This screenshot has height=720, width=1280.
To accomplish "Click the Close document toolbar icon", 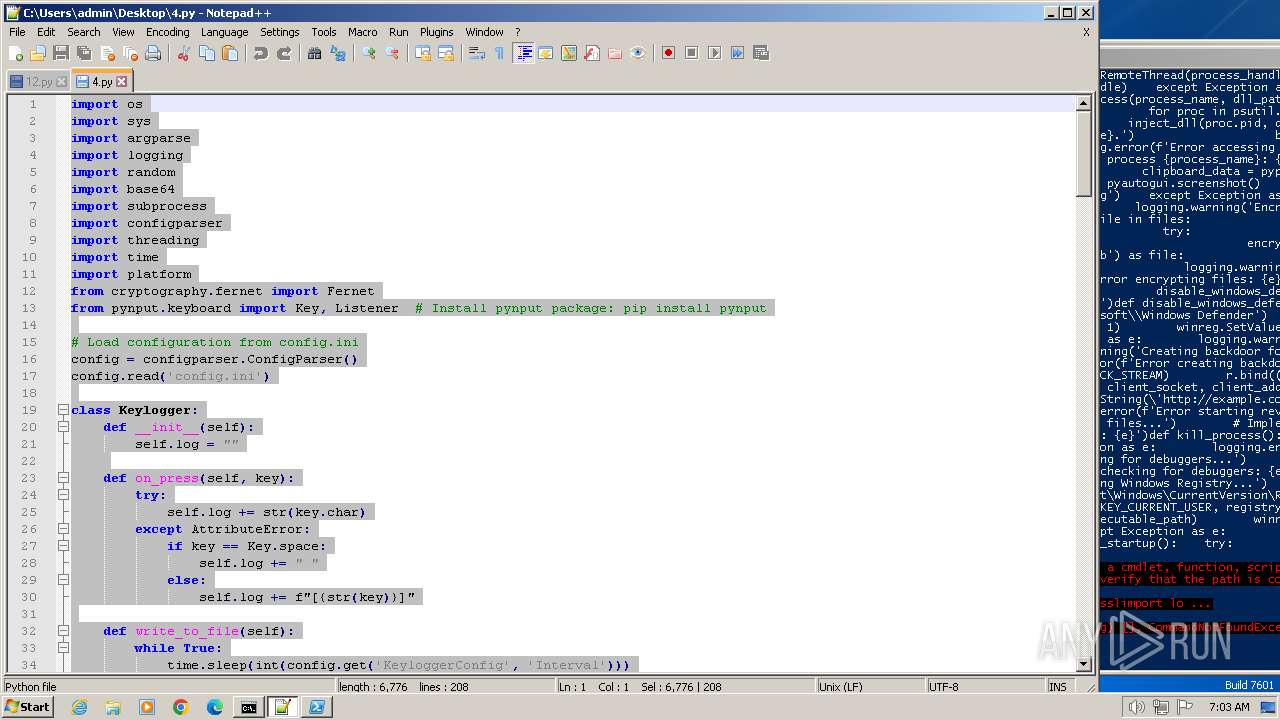I will coord(107,53).
